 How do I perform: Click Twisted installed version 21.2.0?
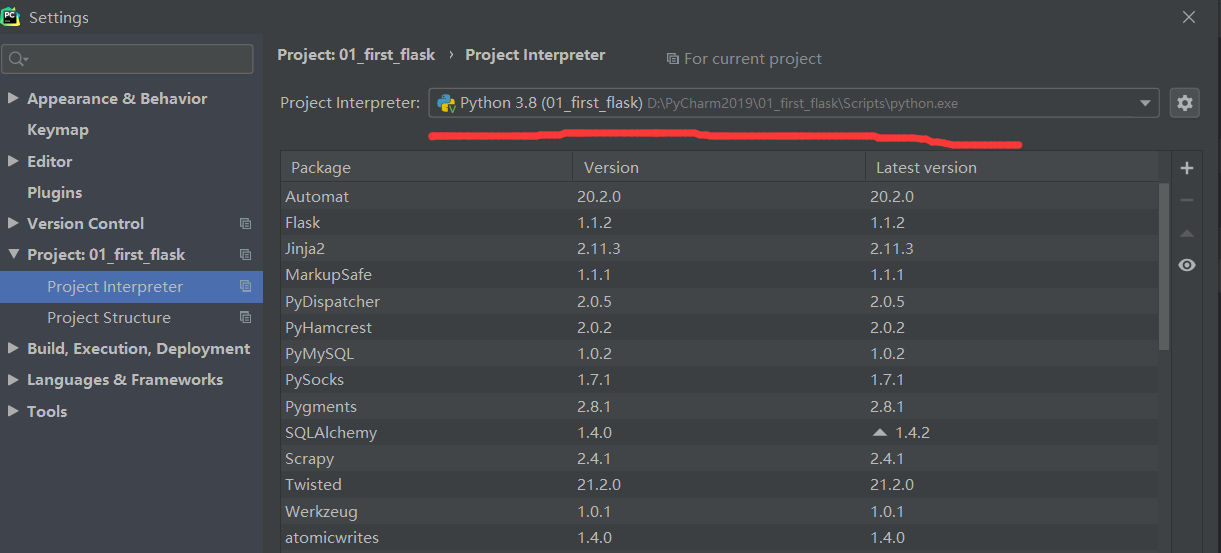coord(599,485)
